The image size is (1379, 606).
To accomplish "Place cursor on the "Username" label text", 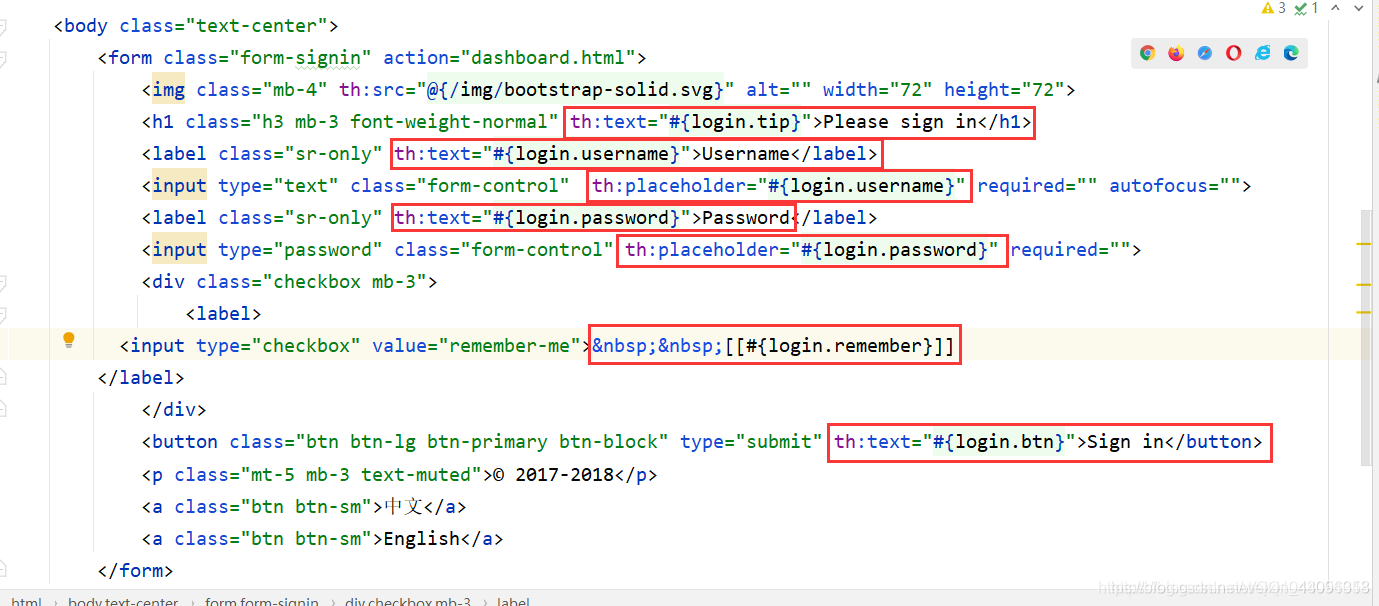I will pyautogui.click(x=746, y=154).
